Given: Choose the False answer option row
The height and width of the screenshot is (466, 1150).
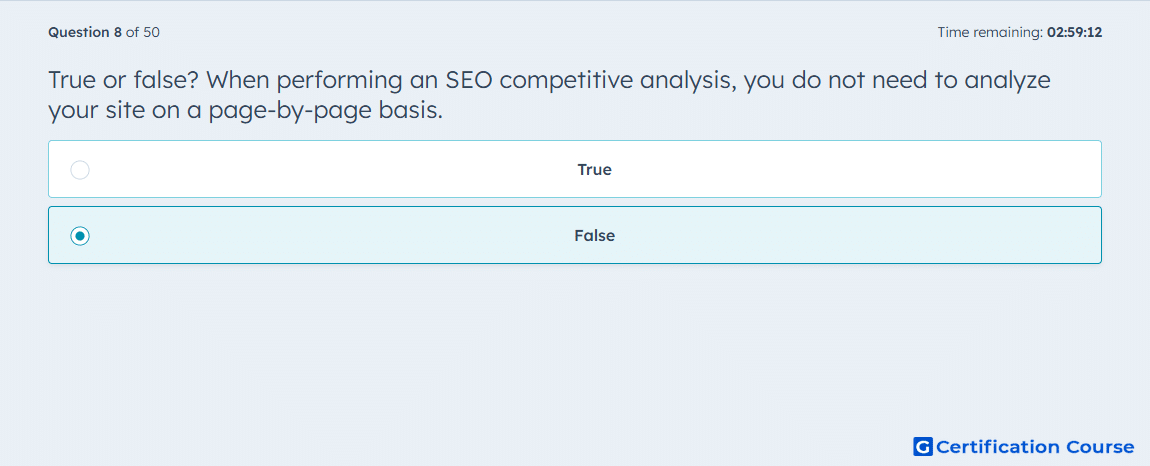Looking at the screenshot, I should [x=574, y=235].
